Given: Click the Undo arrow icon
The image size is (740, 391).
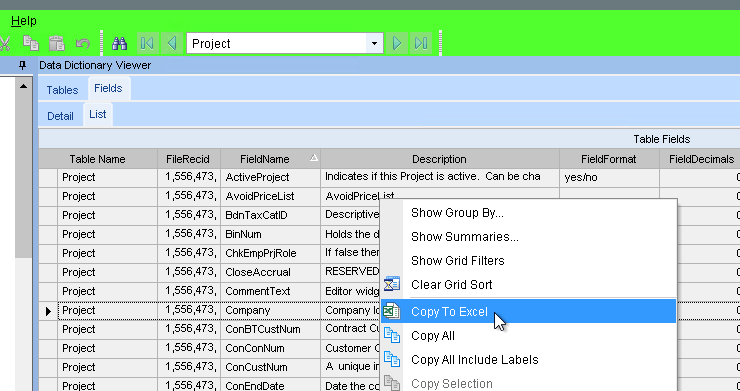Looking at the screenshot, I should point(83,44).
